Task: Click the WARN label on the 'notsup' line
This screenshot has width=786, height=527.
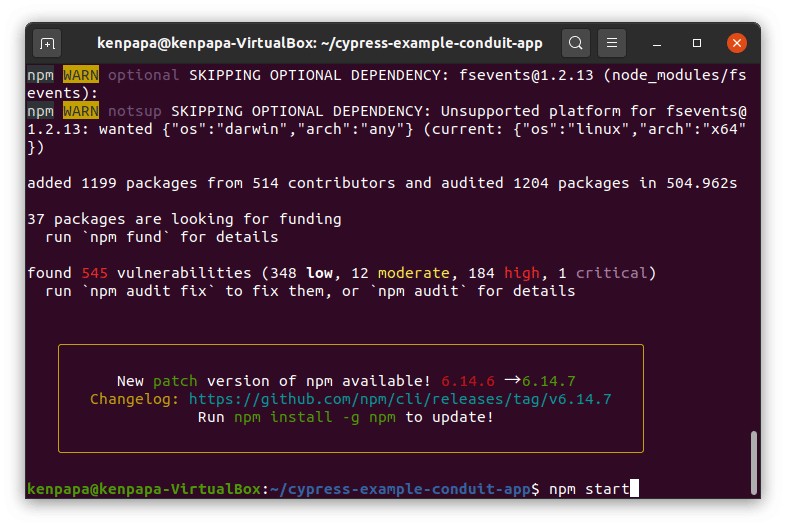Action: [x=81, y=111]
